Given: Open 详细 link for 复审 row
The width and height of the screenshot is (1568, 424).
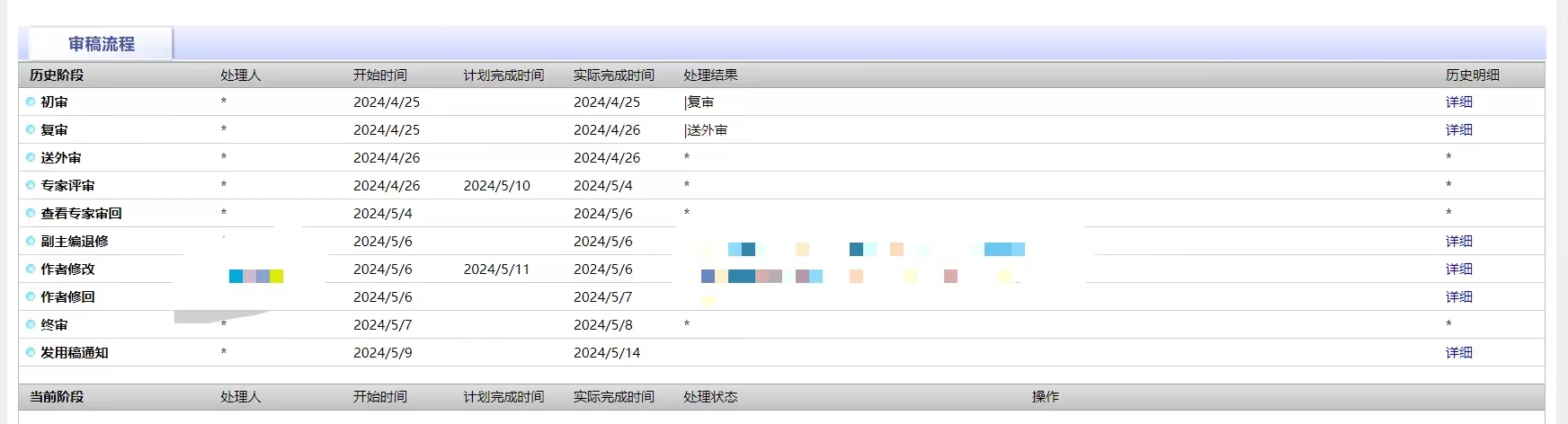Looking at the screenshot, I should (x=1458, y=130).
